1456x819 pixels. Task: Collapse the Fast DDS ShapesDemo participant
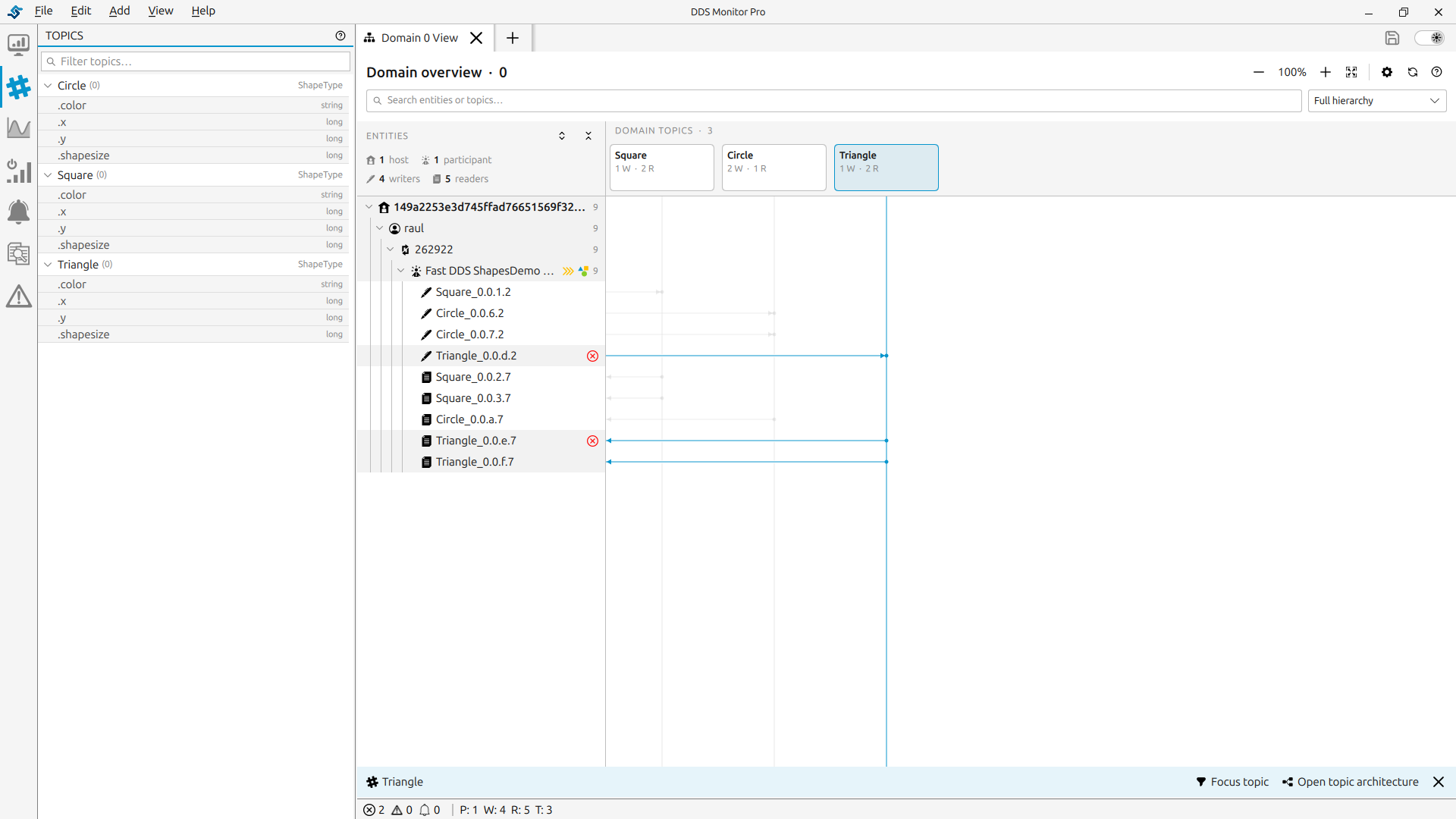(x=401, y=271)
